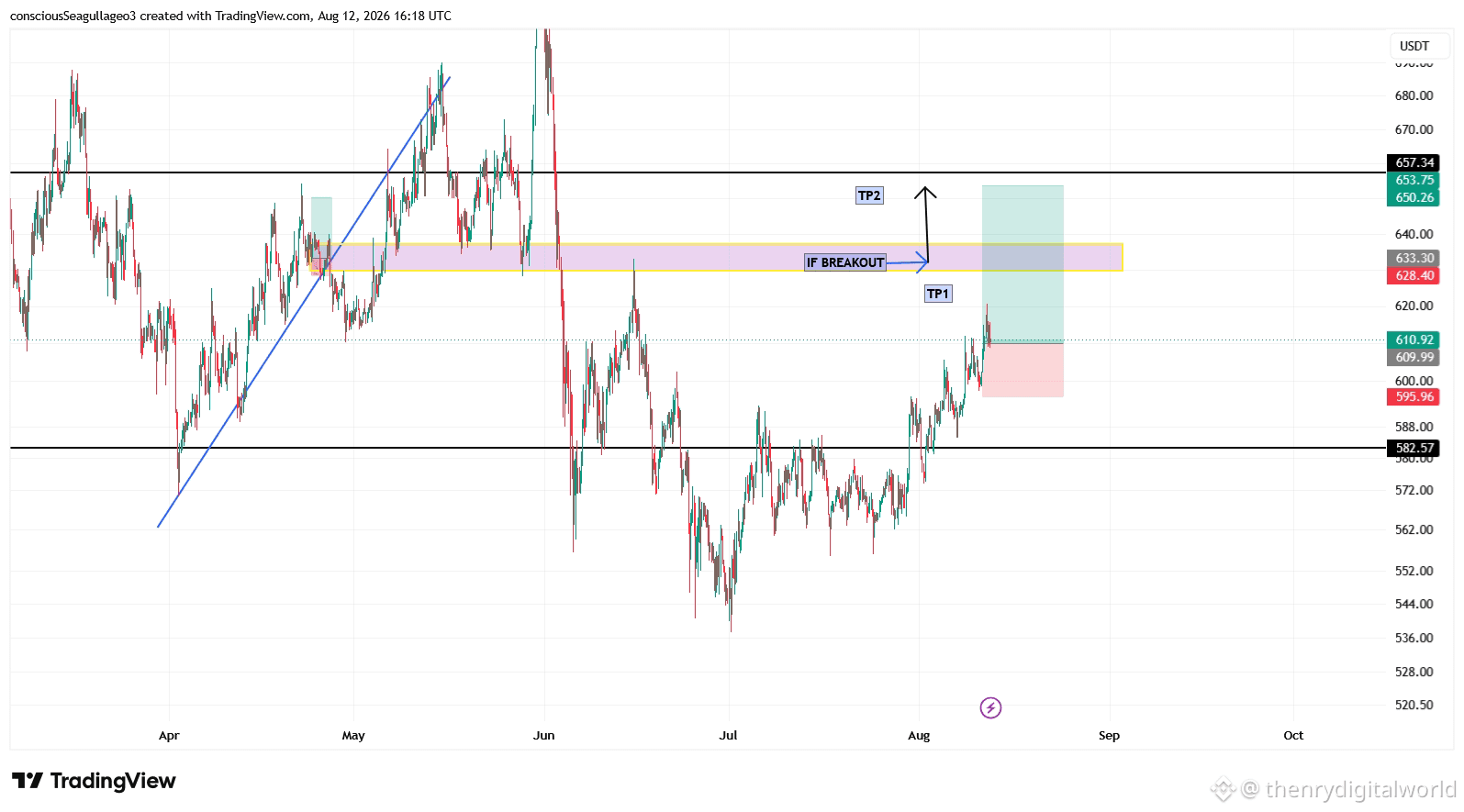Select the large green profit target zone
The height and width of the screenshot is (812, 1464).
tap(1023, 264)
